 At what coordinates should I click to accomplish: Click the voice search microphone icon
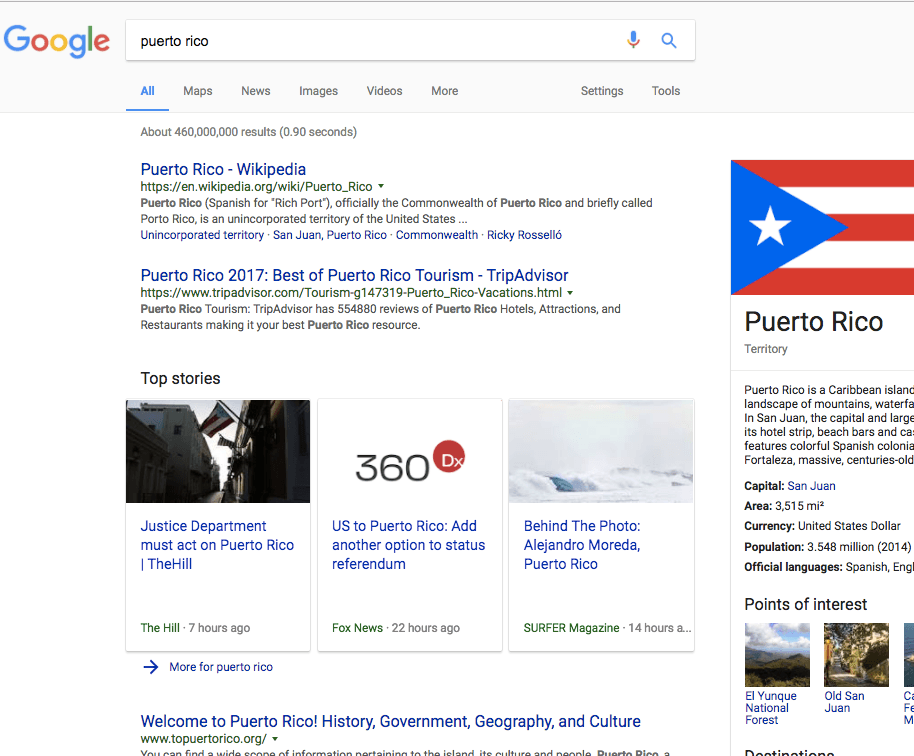click(x=633, y=40)
